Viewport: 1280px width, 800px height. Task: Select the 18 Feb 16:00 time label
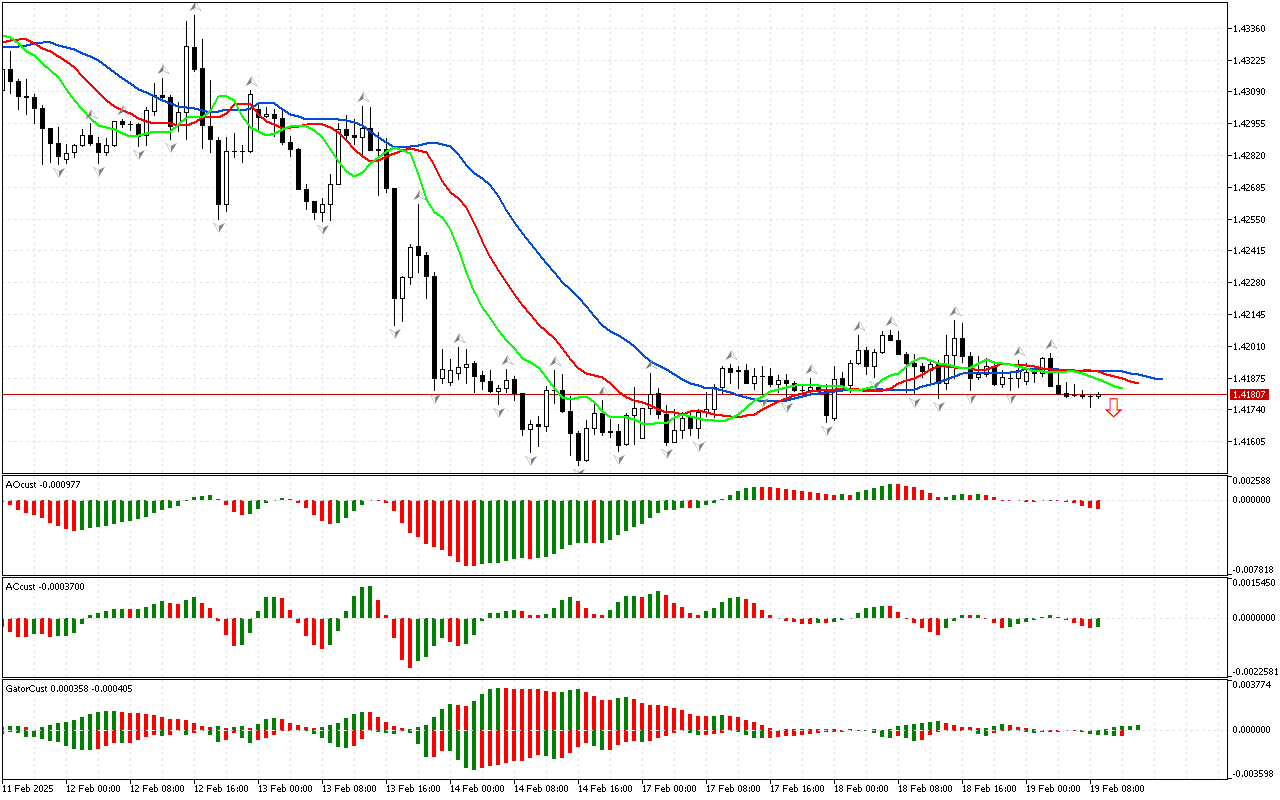[x=990, y=789]
